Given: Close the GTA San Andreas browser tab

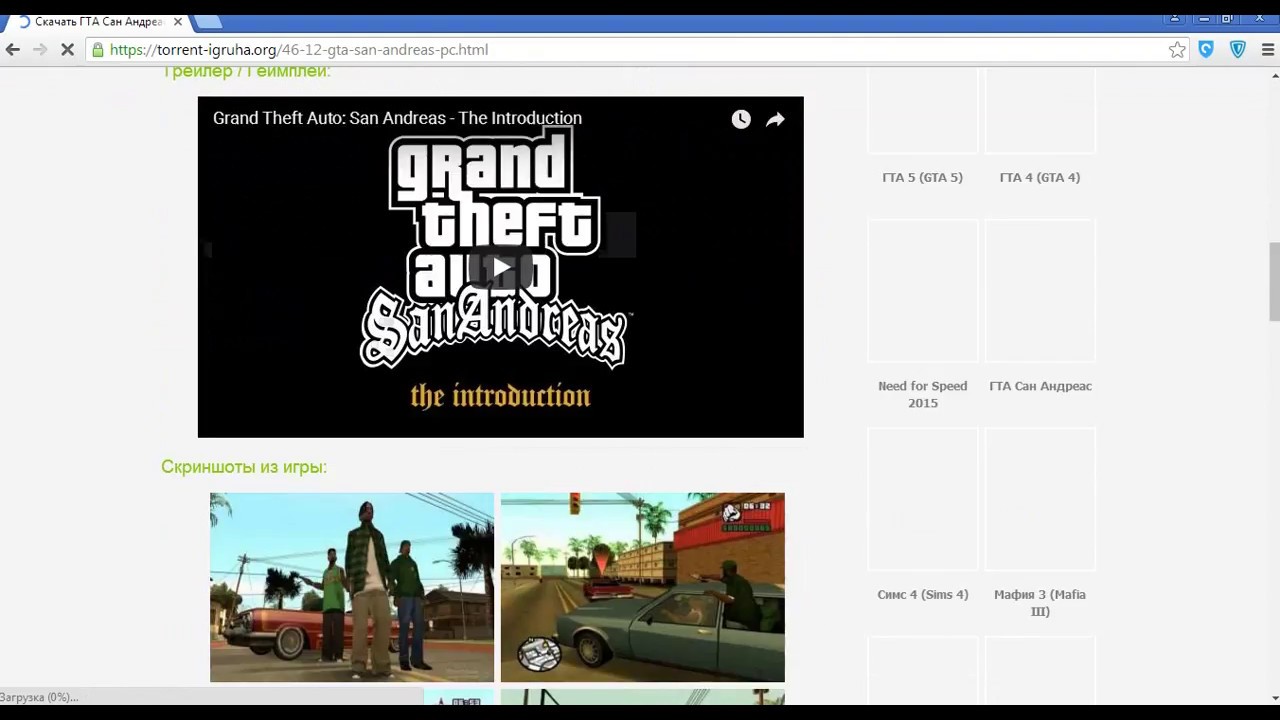Looking at the screenshot, I should 177,21.
